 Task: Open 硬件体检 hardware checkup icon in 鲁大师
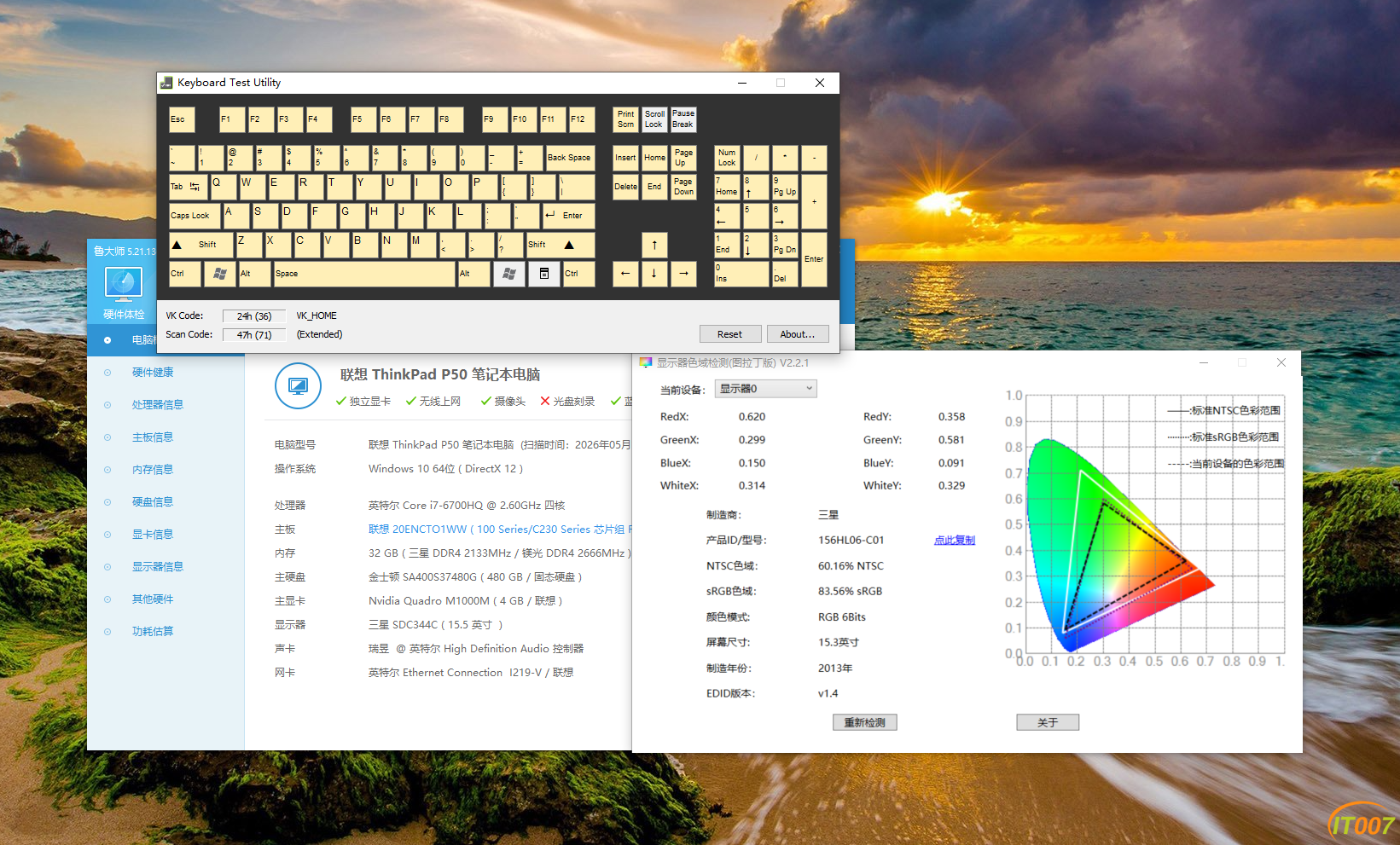click(x=124, y=294)
